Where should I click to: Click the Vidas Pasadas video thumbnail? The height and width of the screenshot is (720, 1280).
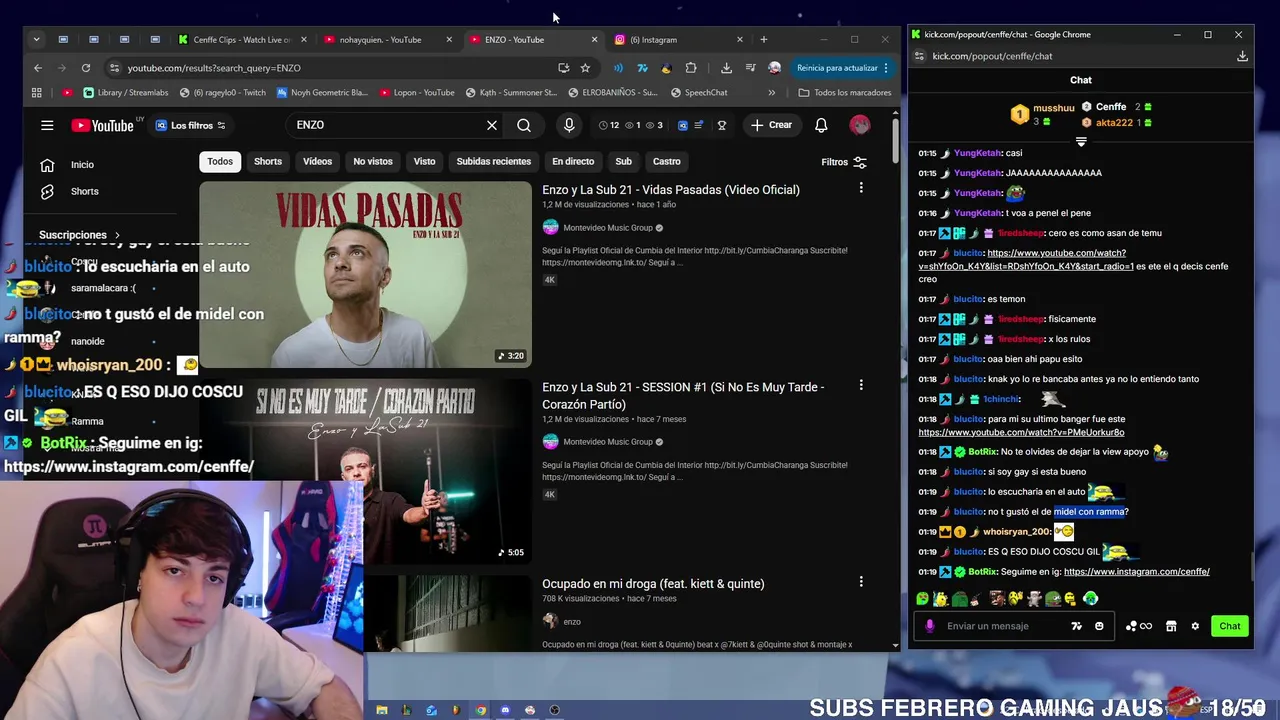coord(365,274)
